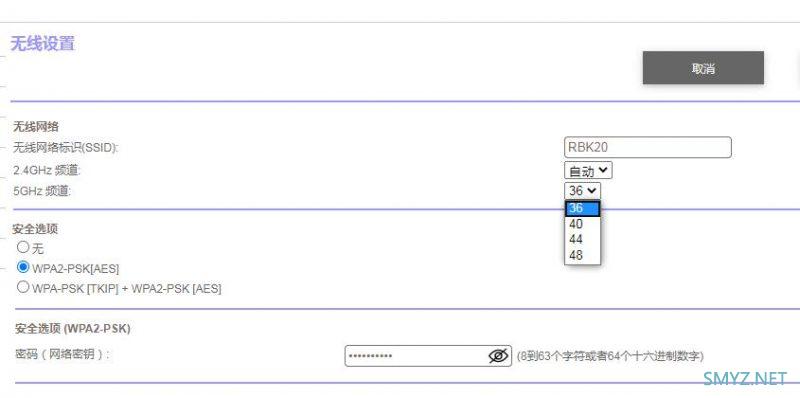Edit the SSID field showing RBK20

coord(648,147)
